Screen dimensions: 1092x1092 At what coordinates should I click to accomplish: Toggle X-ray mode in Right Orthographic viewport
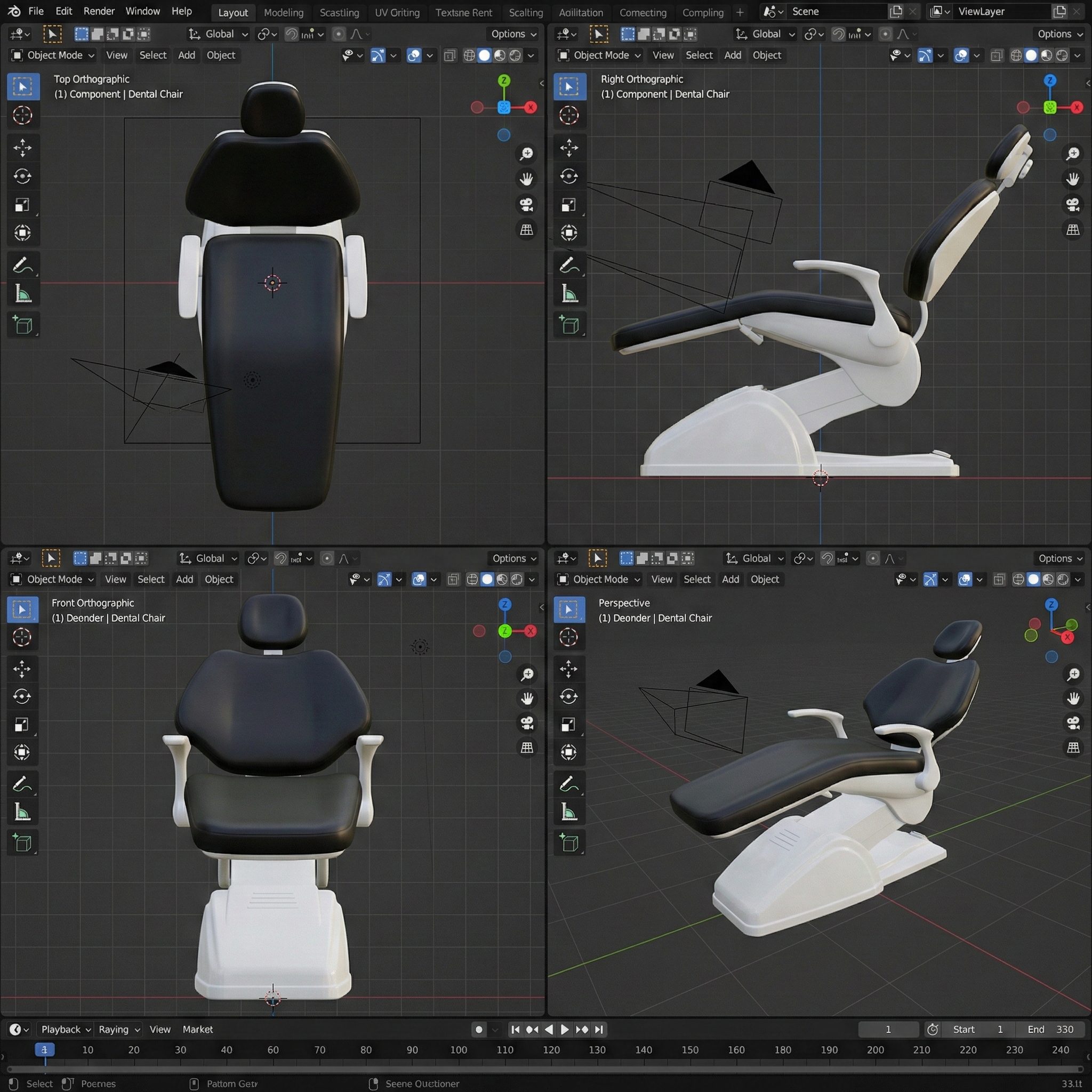click(997, 55)
